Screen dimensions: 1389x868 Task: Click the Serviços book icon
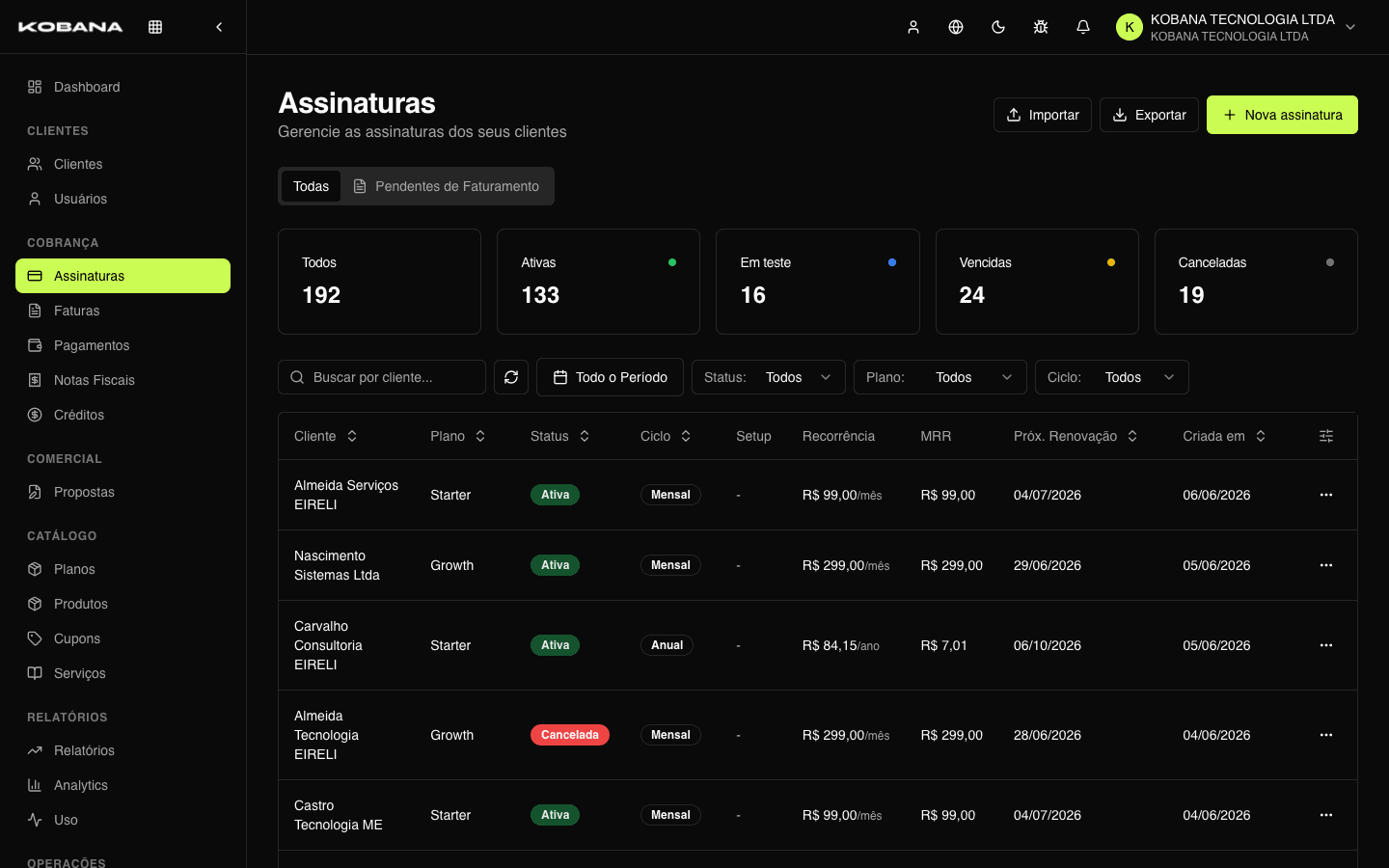pyautogui.click(x=35, y=673)
